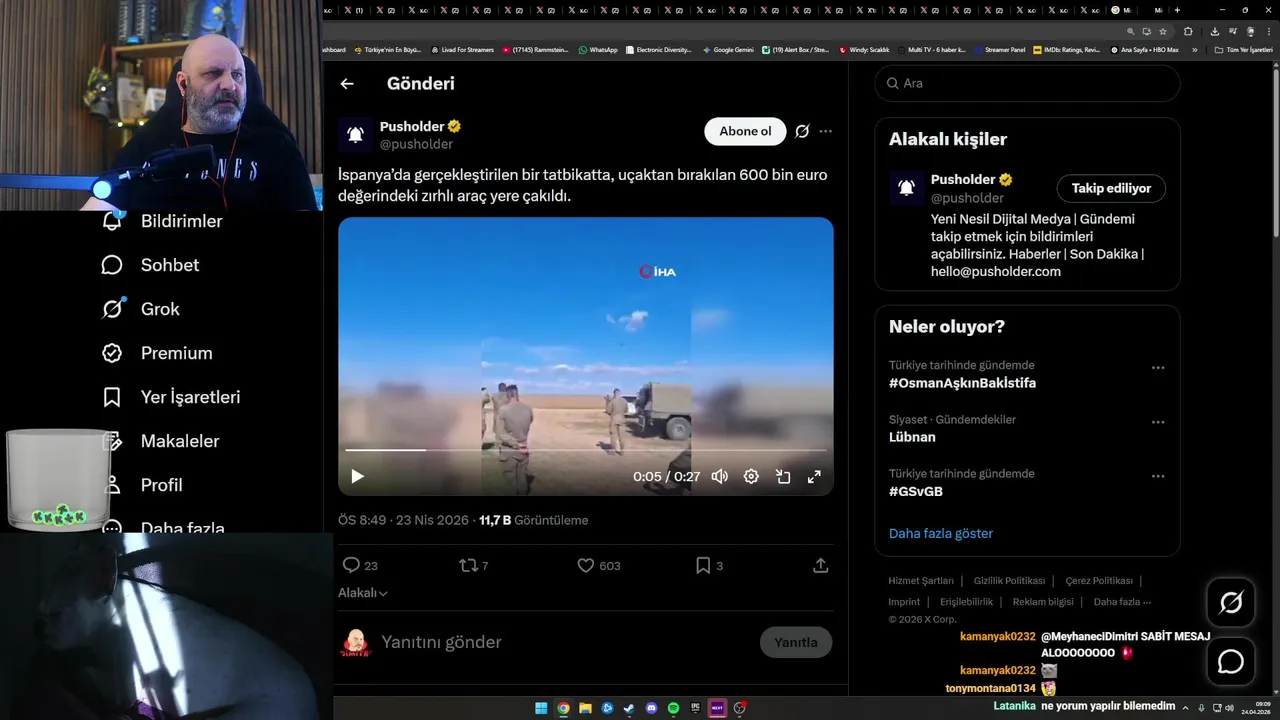The width and height of the screenshot is (1280, 720).
Task: Enter fullscreen video mode
Action: tap(814, 477)
